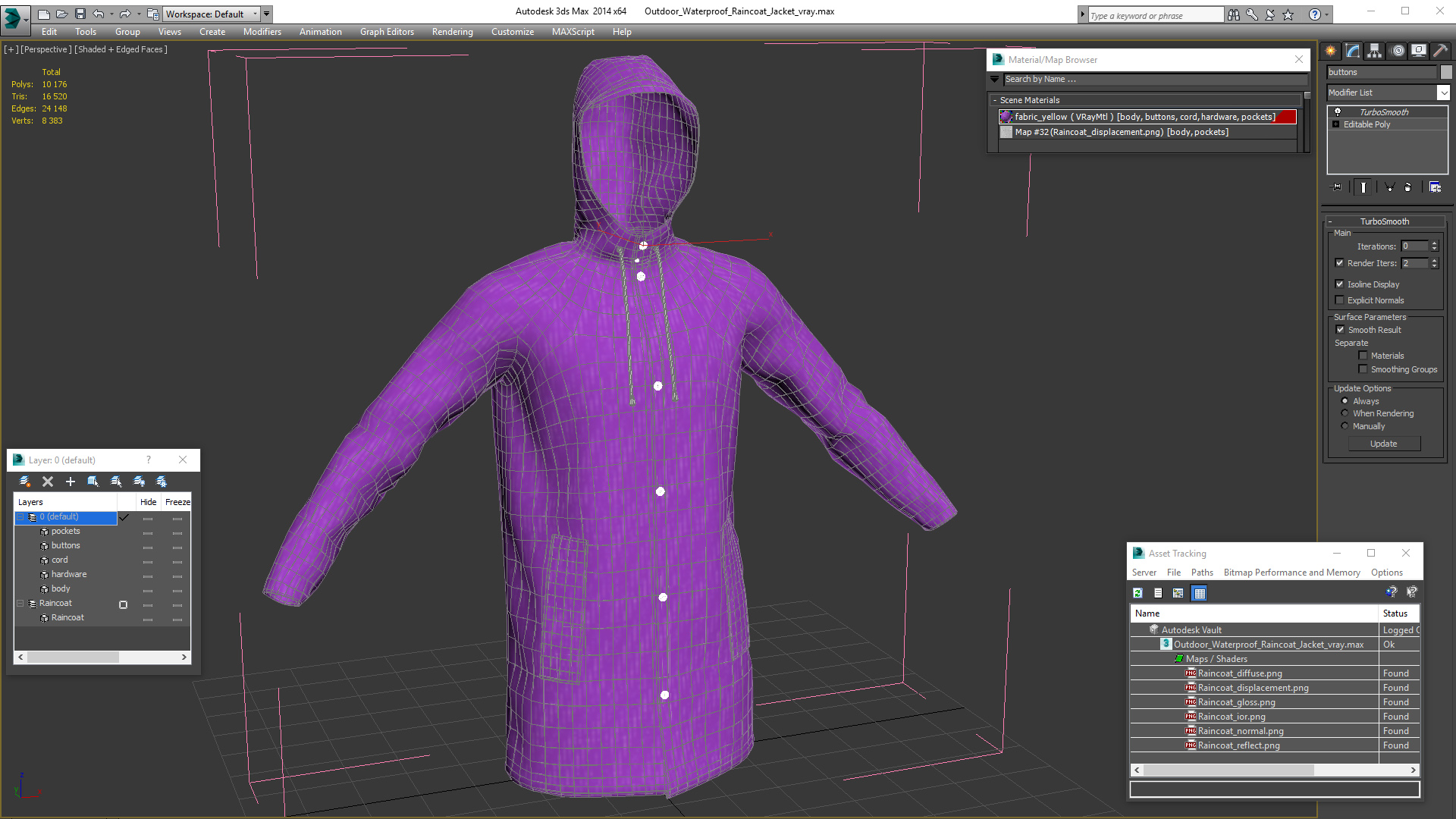Click Status Log icon in Asset Tracking

point(1158,593)
